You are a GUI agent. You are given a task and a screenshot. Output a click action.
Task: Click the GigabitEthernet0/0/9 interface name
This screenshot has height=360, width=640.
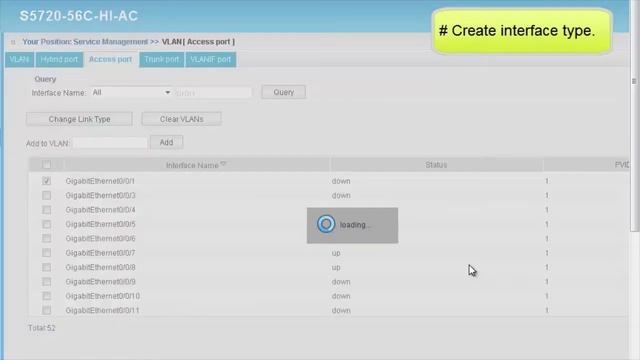pyautogui.click(x=100, y=282)
